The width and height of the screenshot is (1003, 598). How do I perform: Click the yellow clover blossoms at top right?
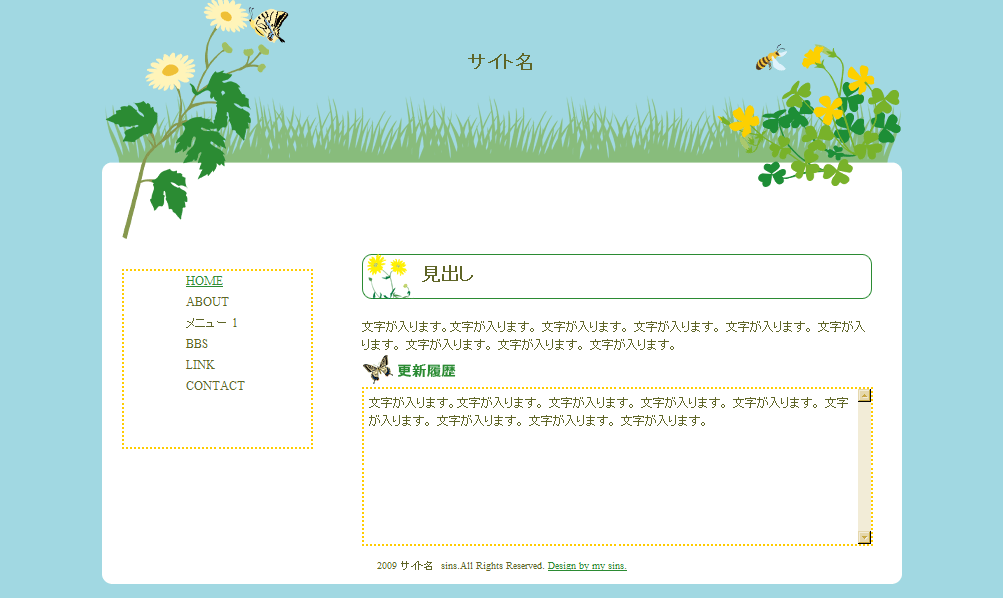(x=829, y=107)
